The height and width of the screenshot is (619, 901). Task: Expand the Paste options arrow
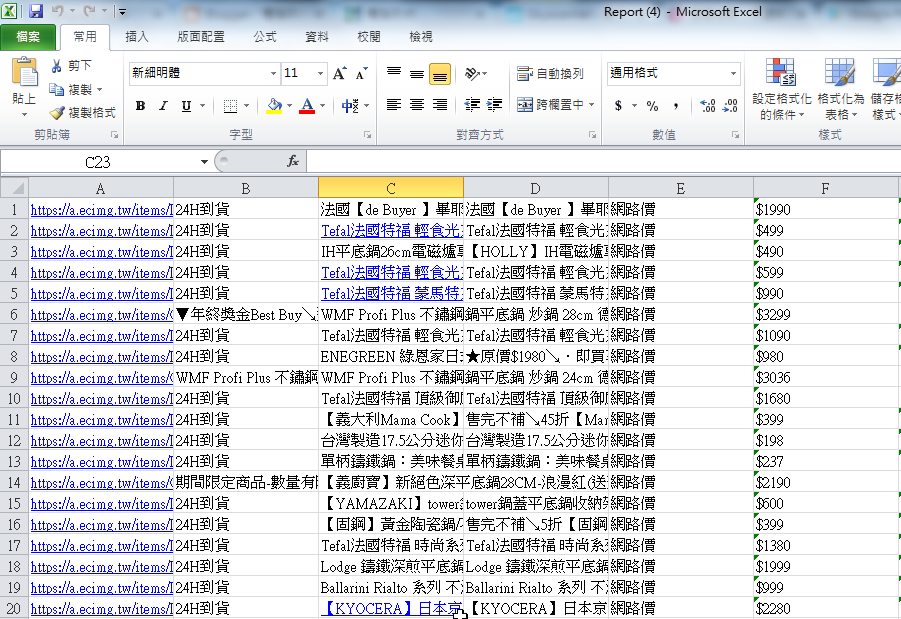24,114
